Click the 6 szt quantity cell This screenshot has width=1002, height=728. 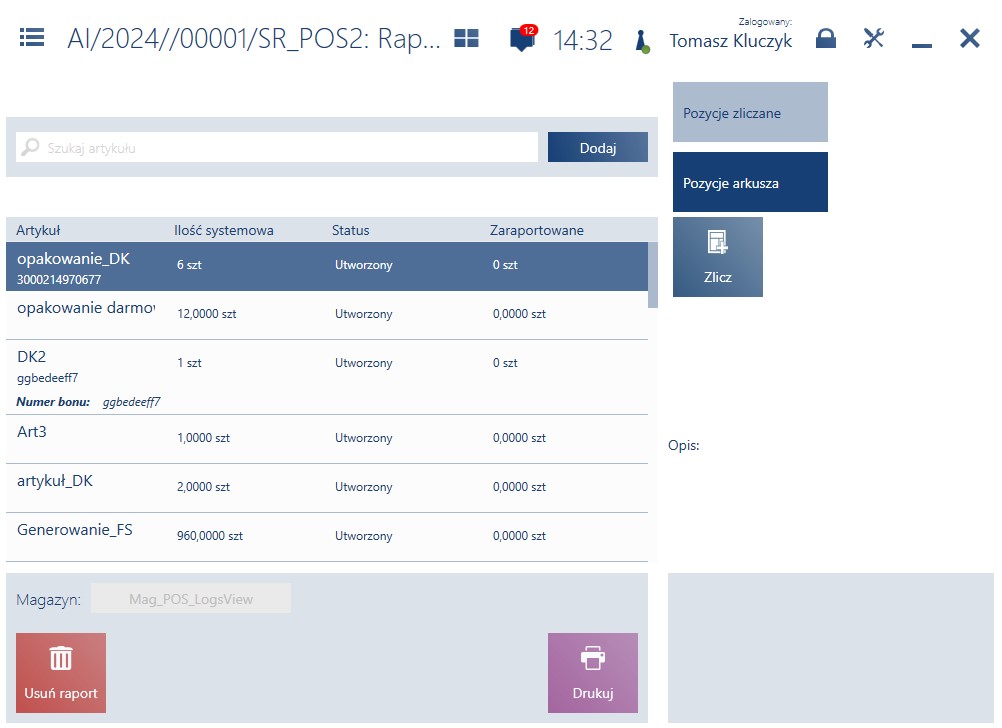click(x=189, y=265)
